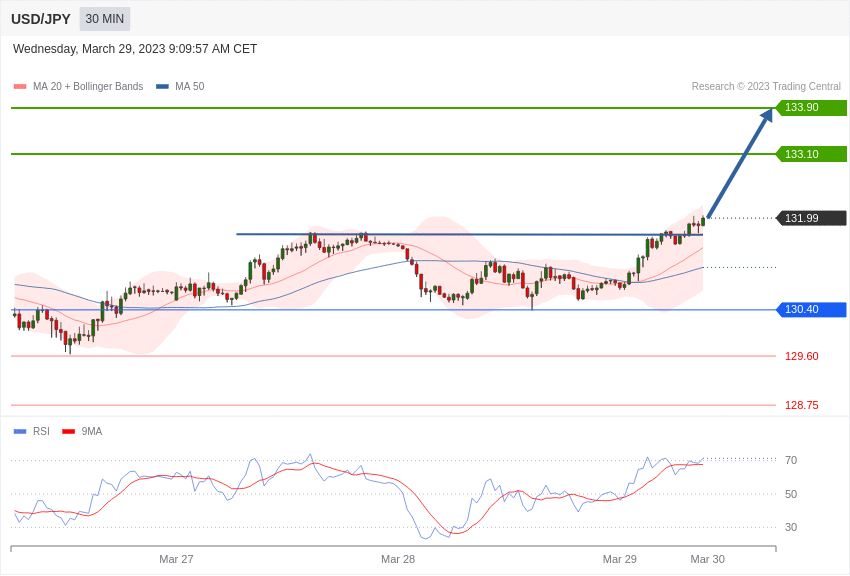Click the 30 MIN timeframe badge
The image size is (850, 576).
point(105,19)
